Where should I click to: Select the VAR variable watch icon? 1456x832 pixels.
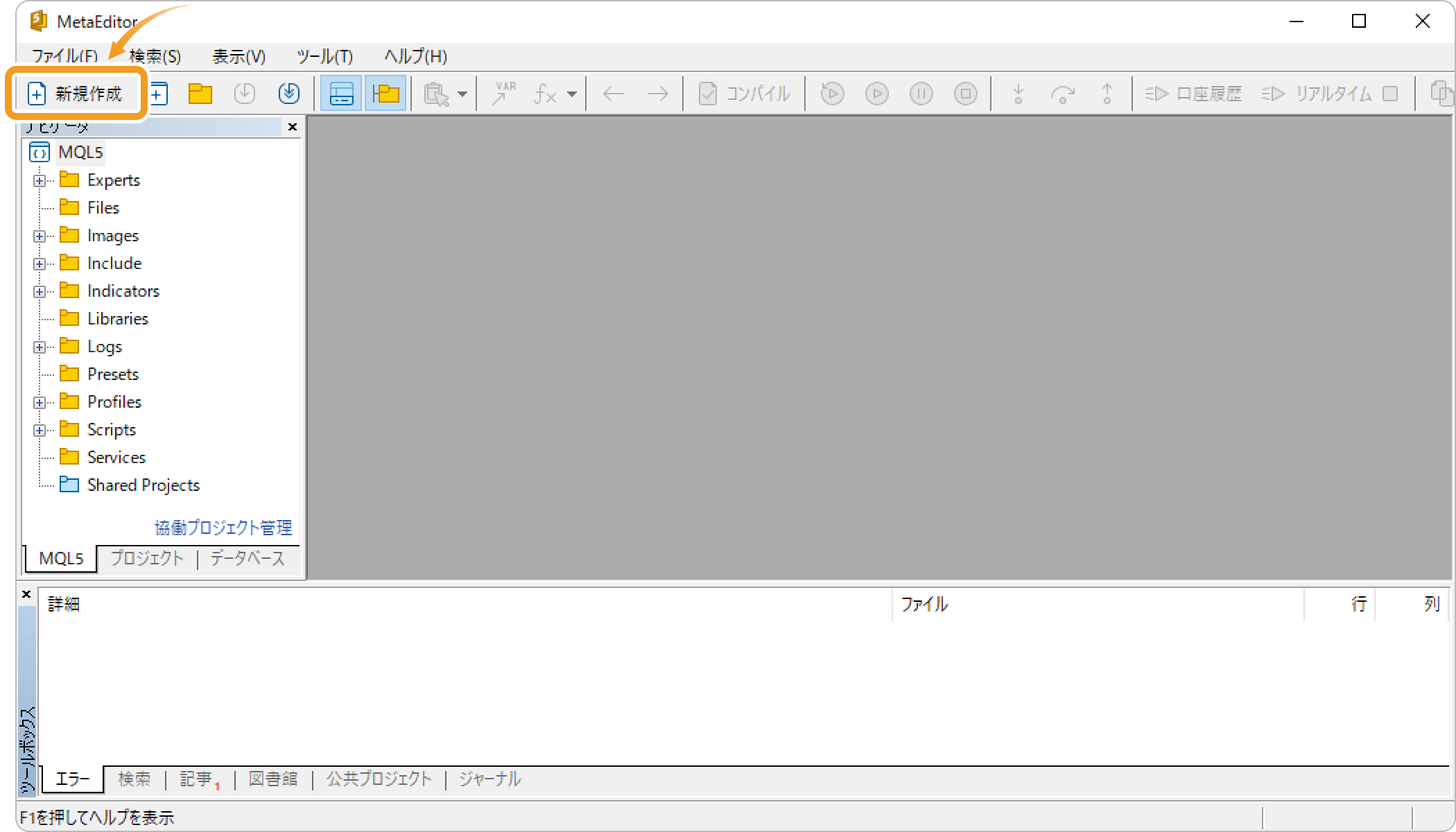point(505,93)
